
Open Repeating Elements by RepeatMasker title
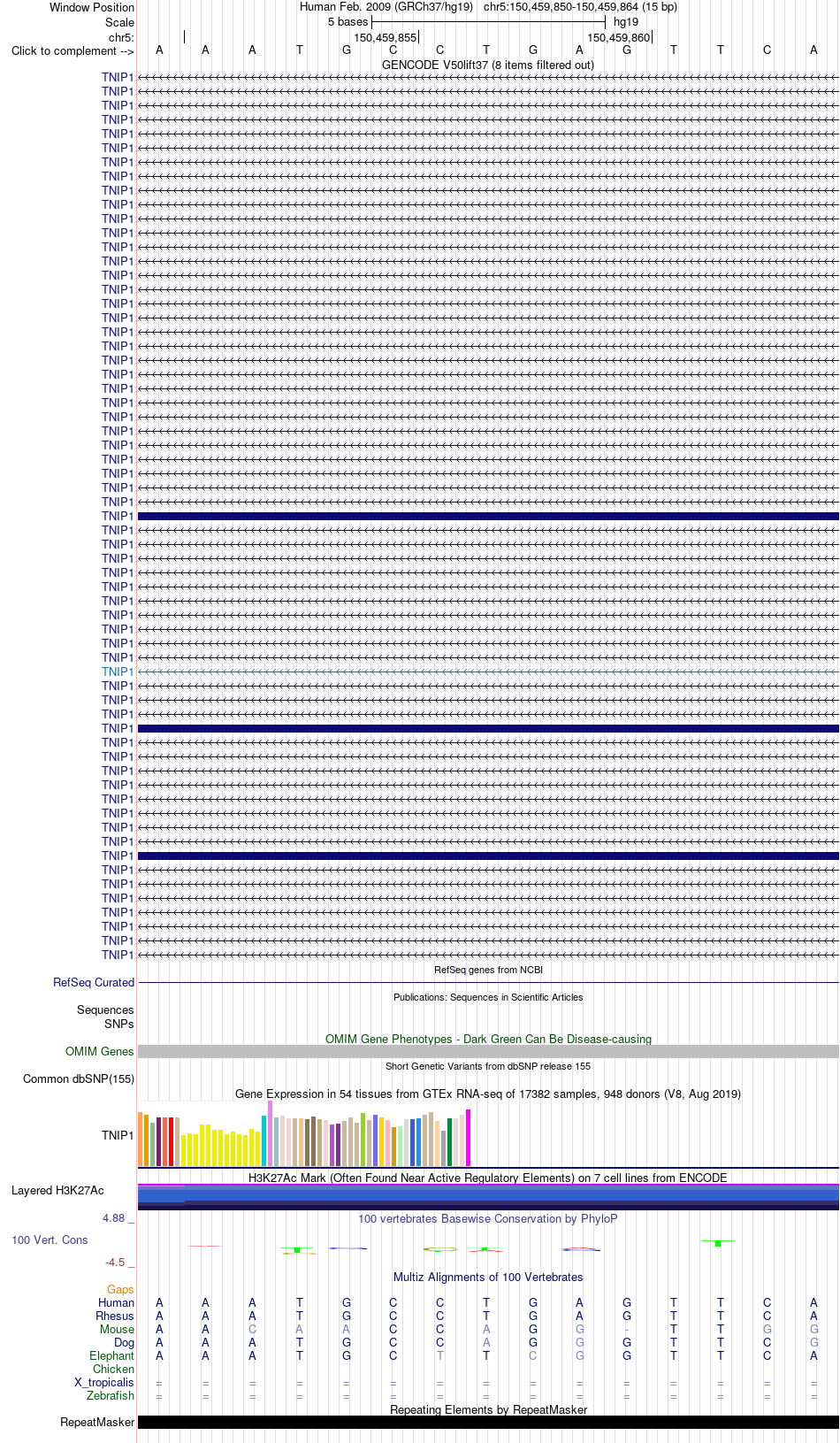(x=488, y=1409)
